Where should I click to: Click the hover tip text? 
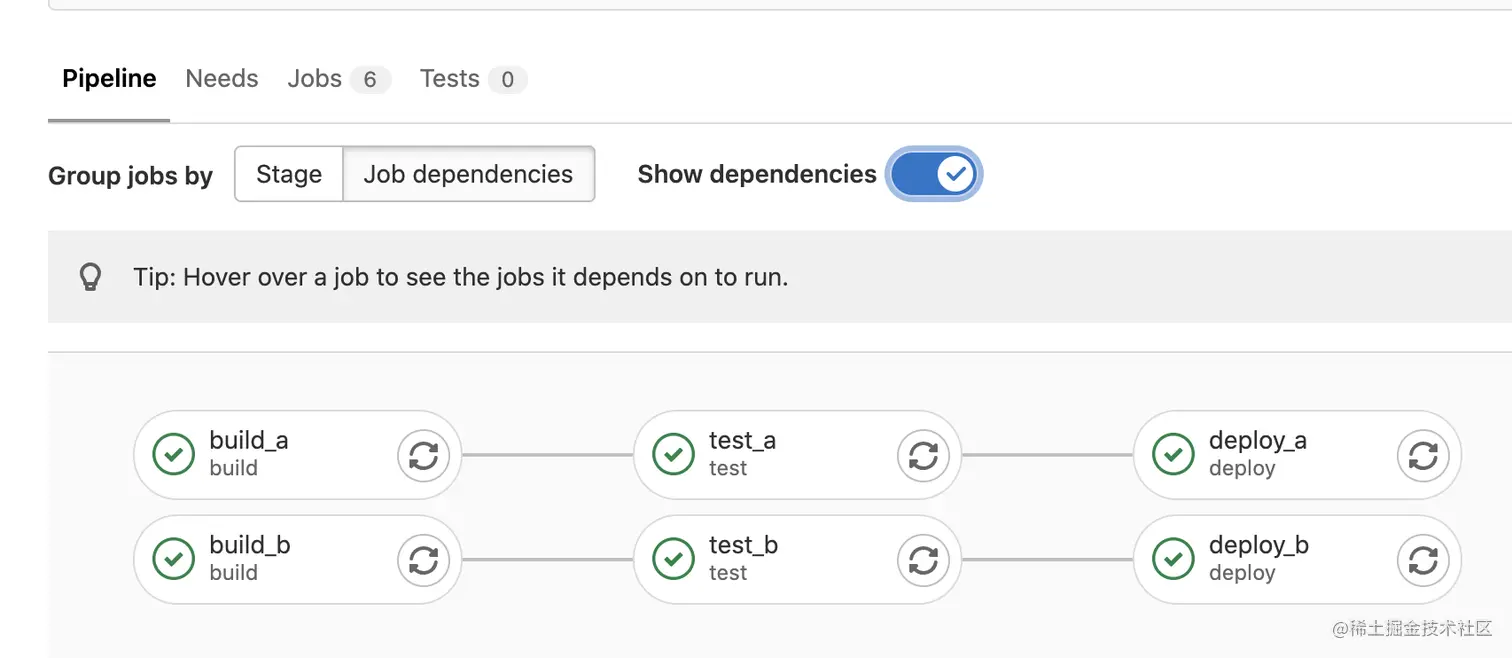461,277
